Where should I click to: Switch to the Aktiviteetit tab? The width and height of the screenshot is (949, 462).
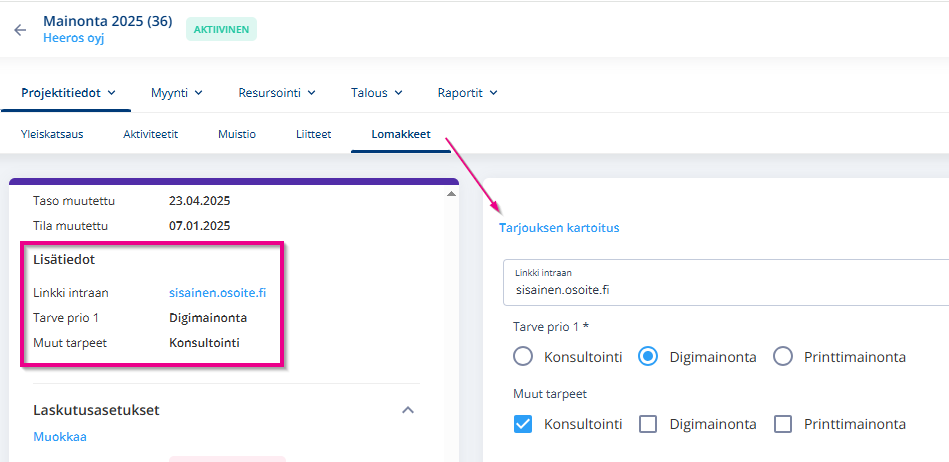click(151, 134)
